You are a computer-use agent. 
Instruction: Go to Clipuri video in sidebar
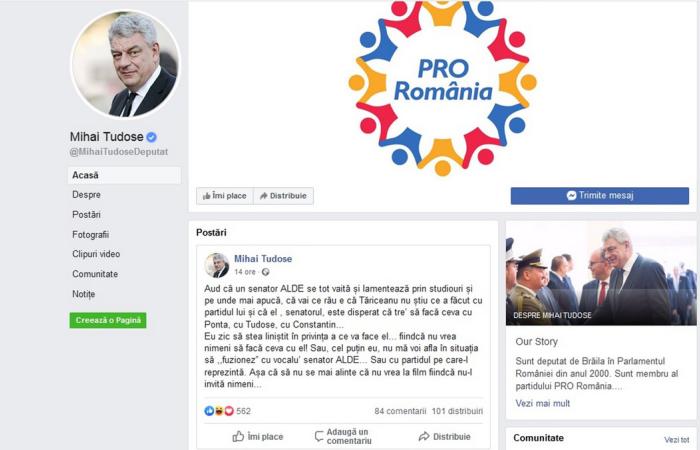(96, 254)
